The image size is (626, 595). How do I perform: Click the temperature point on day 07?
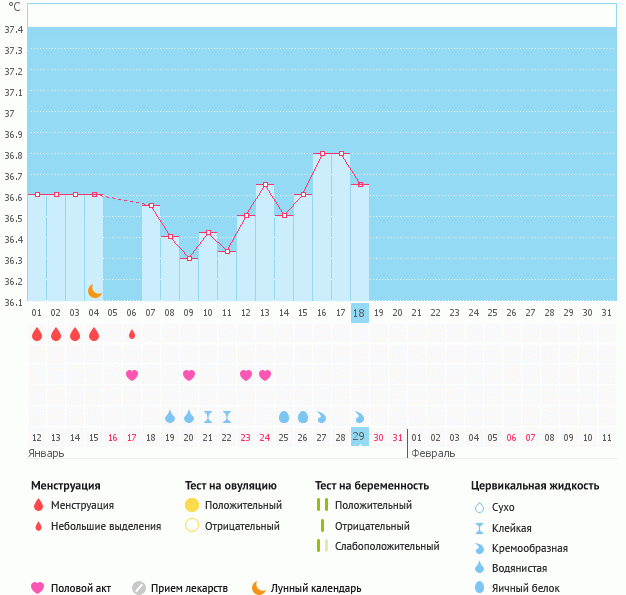[151, 205]
